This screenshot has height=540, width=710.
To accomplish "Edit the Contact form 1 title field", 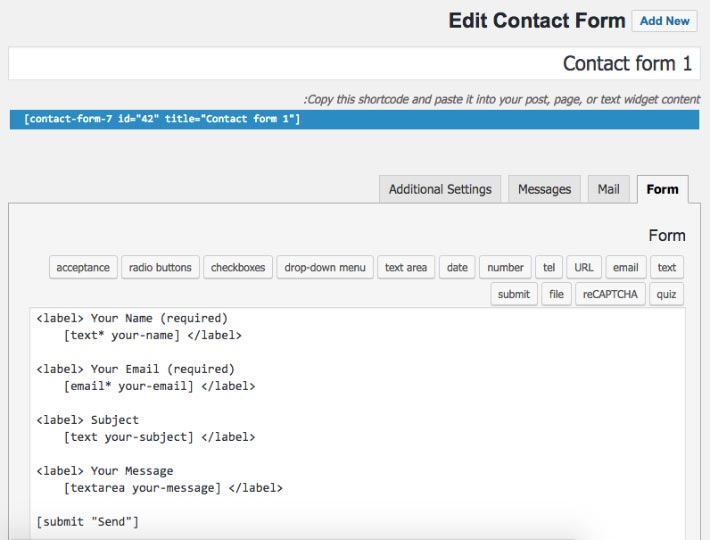I will pos(354,63).
